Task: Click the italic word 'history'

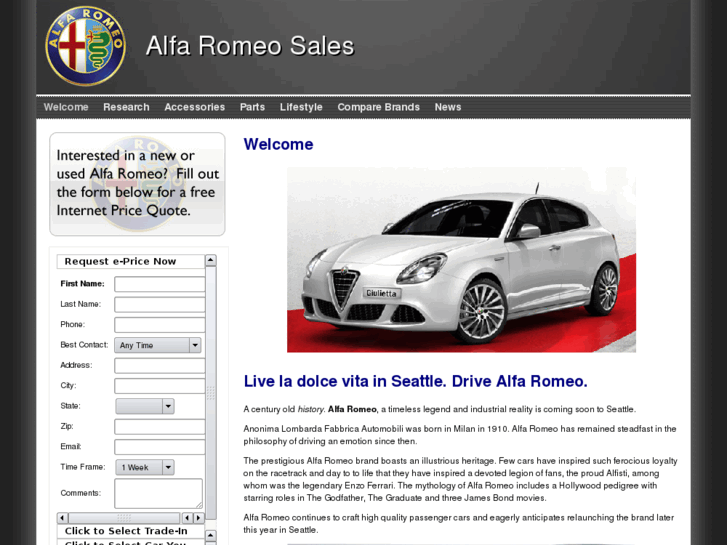Action: (311, 409)
